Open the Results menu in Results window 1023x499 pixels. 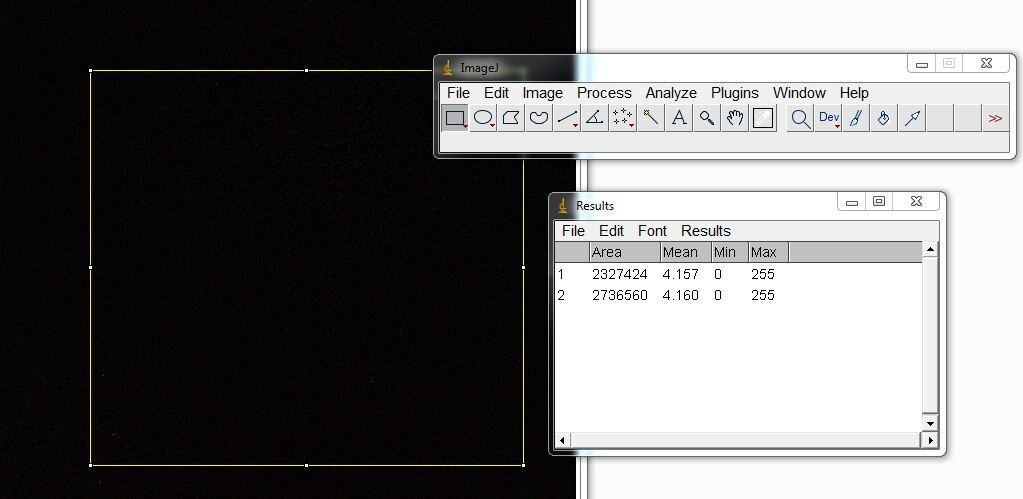[705, 231]
